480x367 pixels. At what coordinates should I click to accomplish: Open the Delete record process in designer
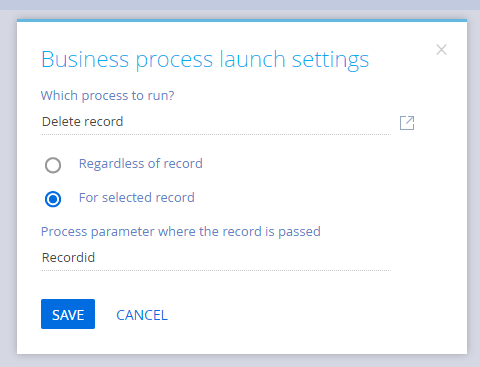pyautogui.click(x=407, y=123)
